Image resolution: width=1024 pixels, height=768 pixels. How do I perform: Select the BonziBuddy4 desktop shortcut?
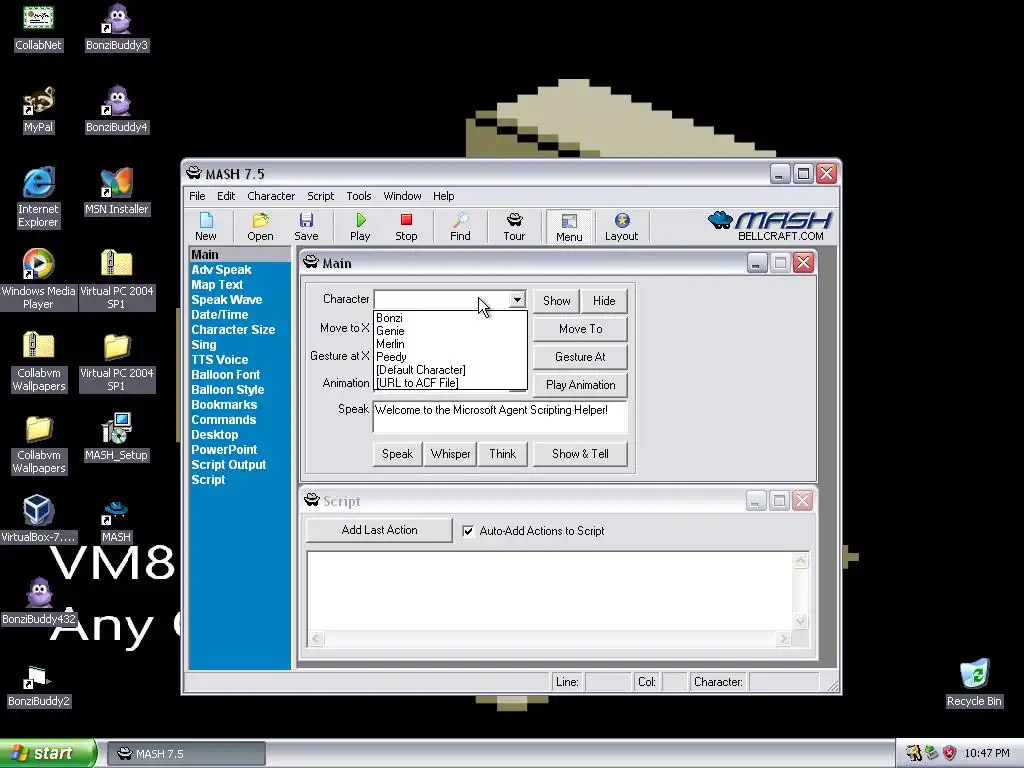point(117,109)
